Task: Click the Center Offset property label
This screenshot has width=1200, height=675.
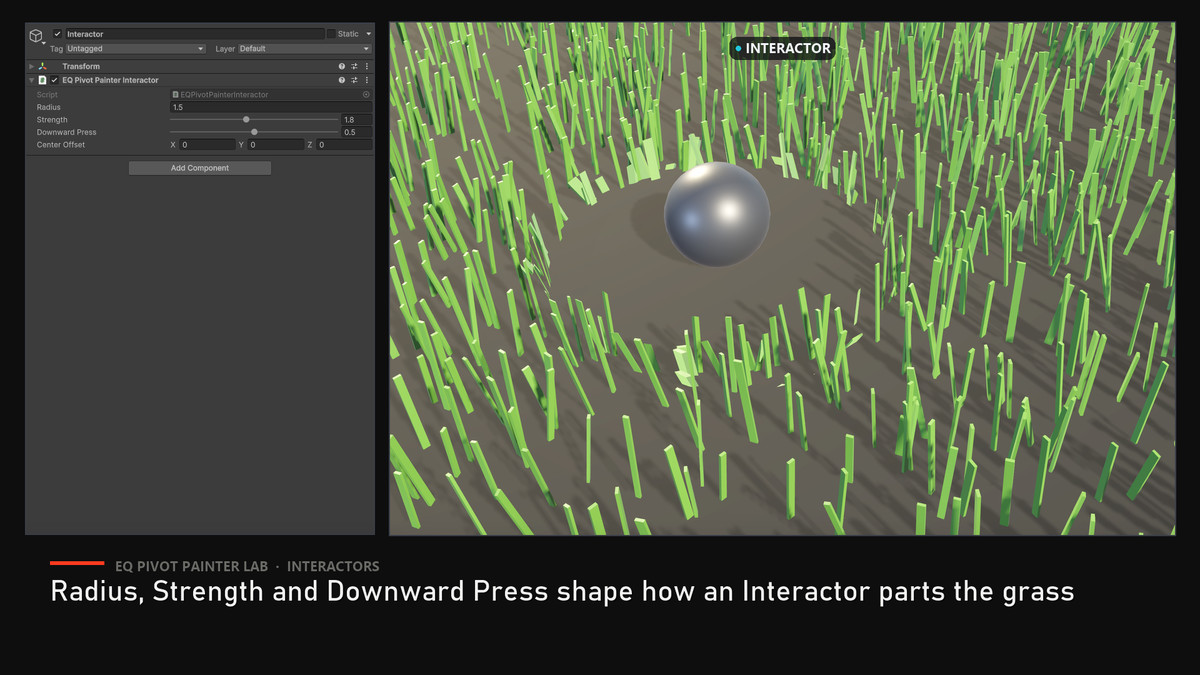Action: pyautogui.click(x=61, y=145)
